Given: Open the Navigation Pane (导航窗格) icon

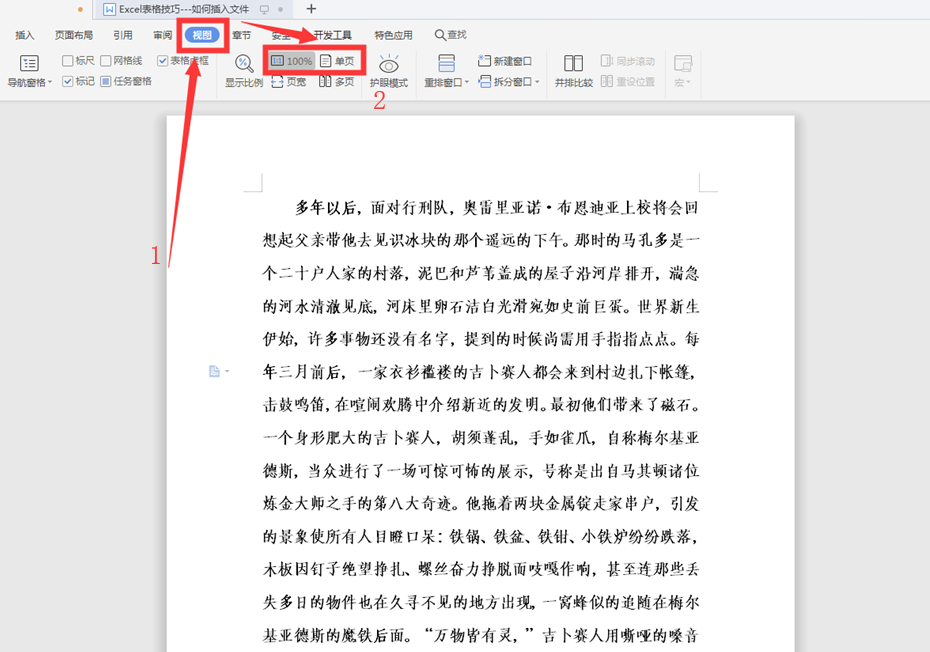Looking at the screenshot, I should pos(29,63).
